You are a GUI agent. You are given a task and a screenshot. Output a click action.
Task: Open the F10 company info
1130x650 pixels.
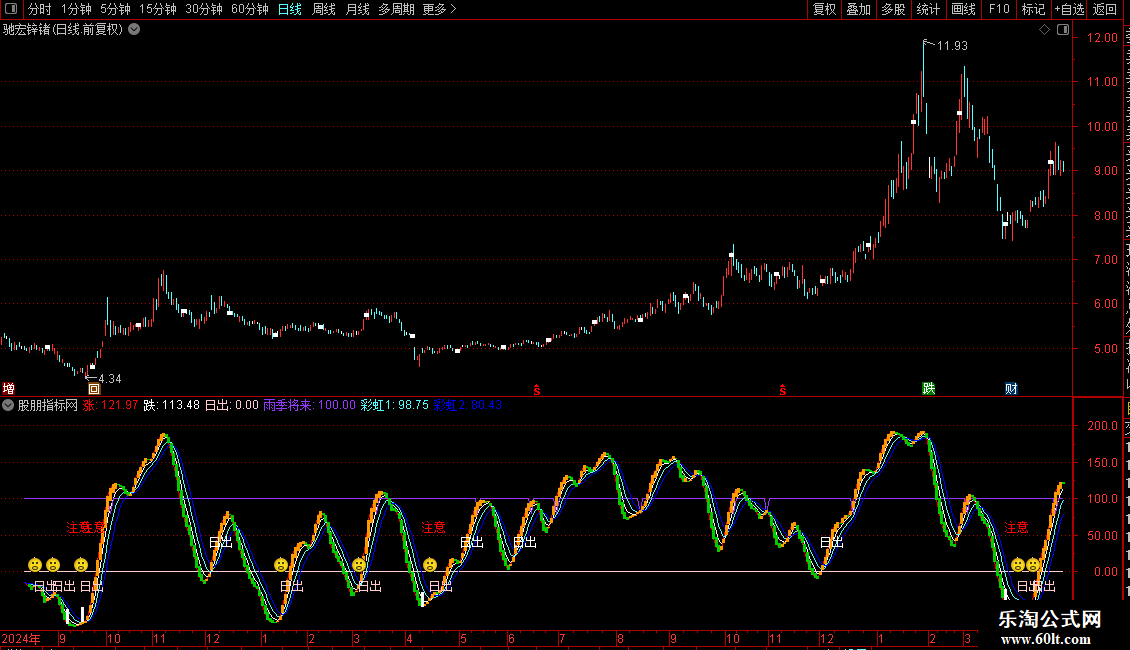pyautogui.click(x=999, y=9)
